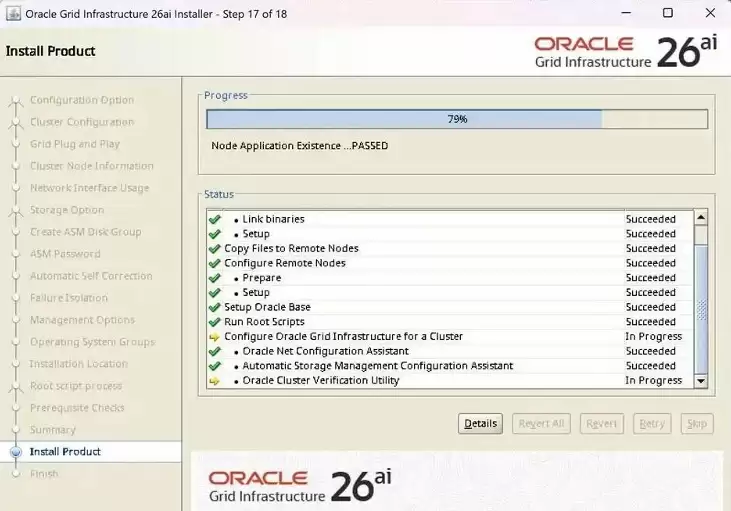Click the Skip button

697,423
